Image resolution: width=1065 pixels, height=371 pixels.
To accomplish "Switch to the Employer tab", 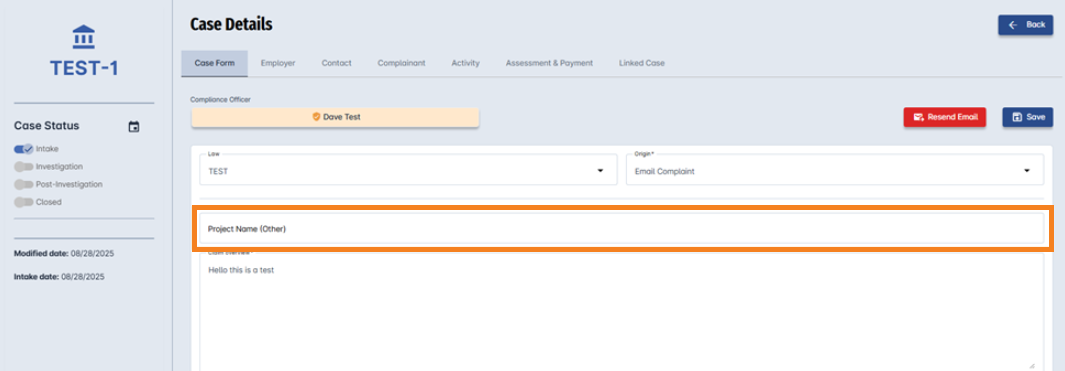I will coord(278,63).
